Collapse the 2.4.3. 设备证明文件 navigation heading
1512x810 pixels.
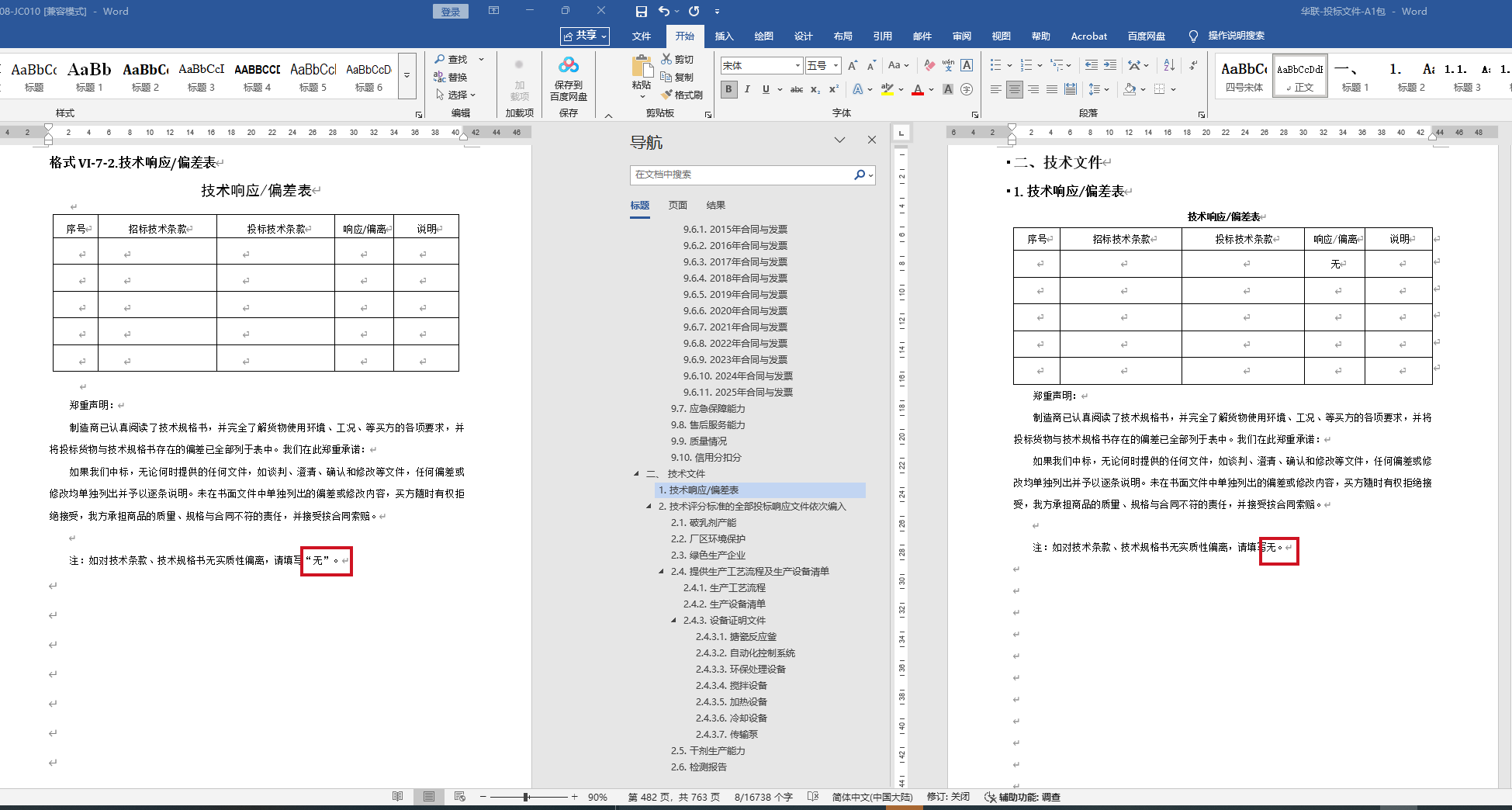tap(674, 620)
